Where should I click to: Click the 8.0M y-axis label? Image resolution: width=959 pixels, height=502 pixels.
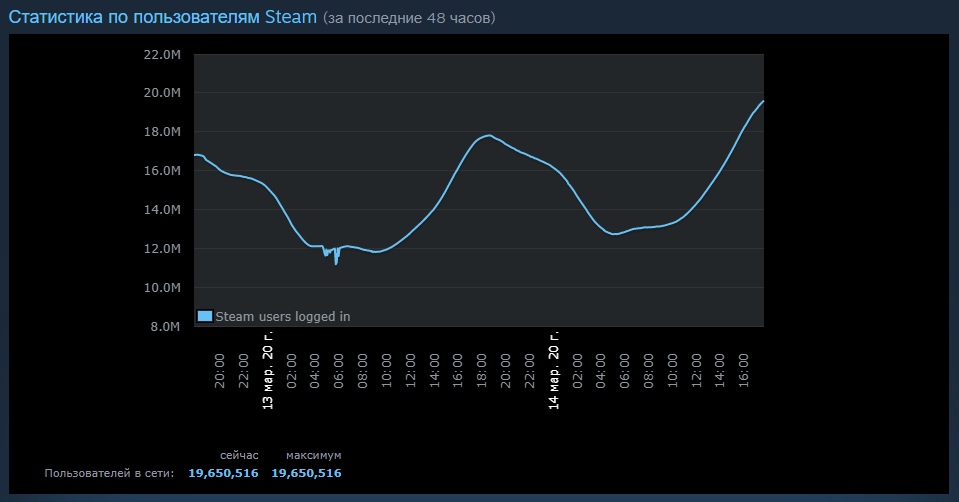click(x=165, y=327)
